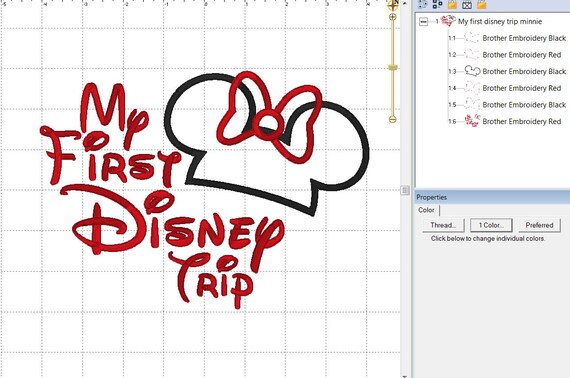Collapse the My first disney trip minnie tree
Screen dimensions: 570x378
(423, 22)
